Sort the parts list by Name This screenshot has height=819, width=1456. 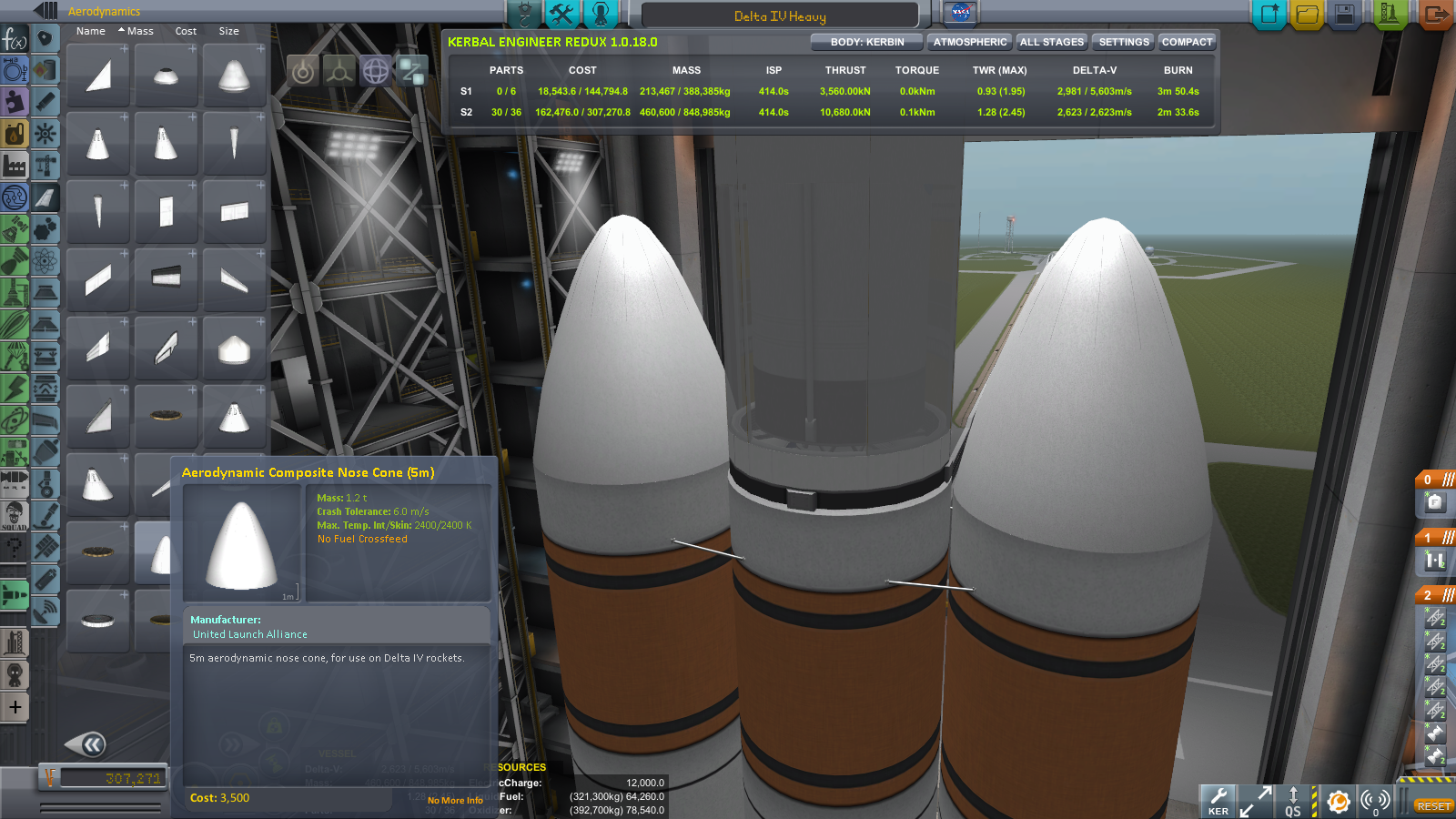91,31
